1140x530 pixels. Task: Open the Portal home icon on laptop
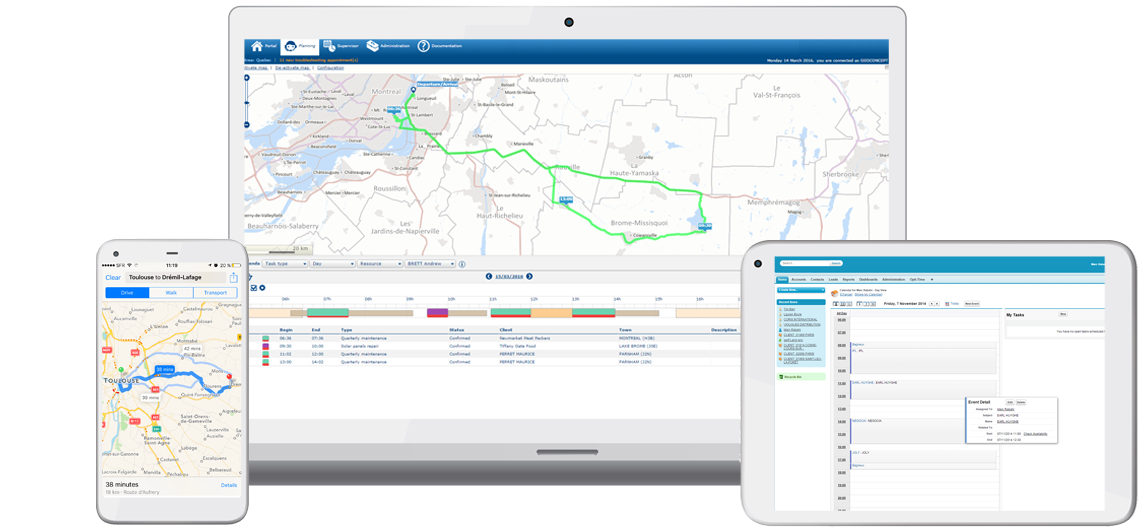click(x=256, y=47)
